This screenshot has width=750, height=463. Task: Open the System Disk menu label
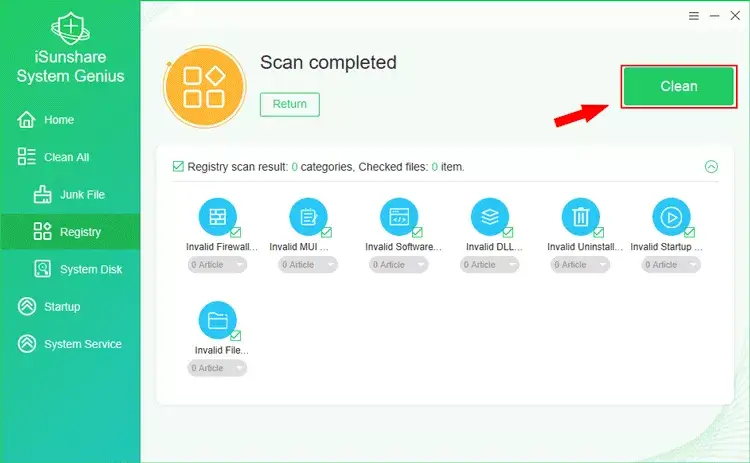(91, 269)
